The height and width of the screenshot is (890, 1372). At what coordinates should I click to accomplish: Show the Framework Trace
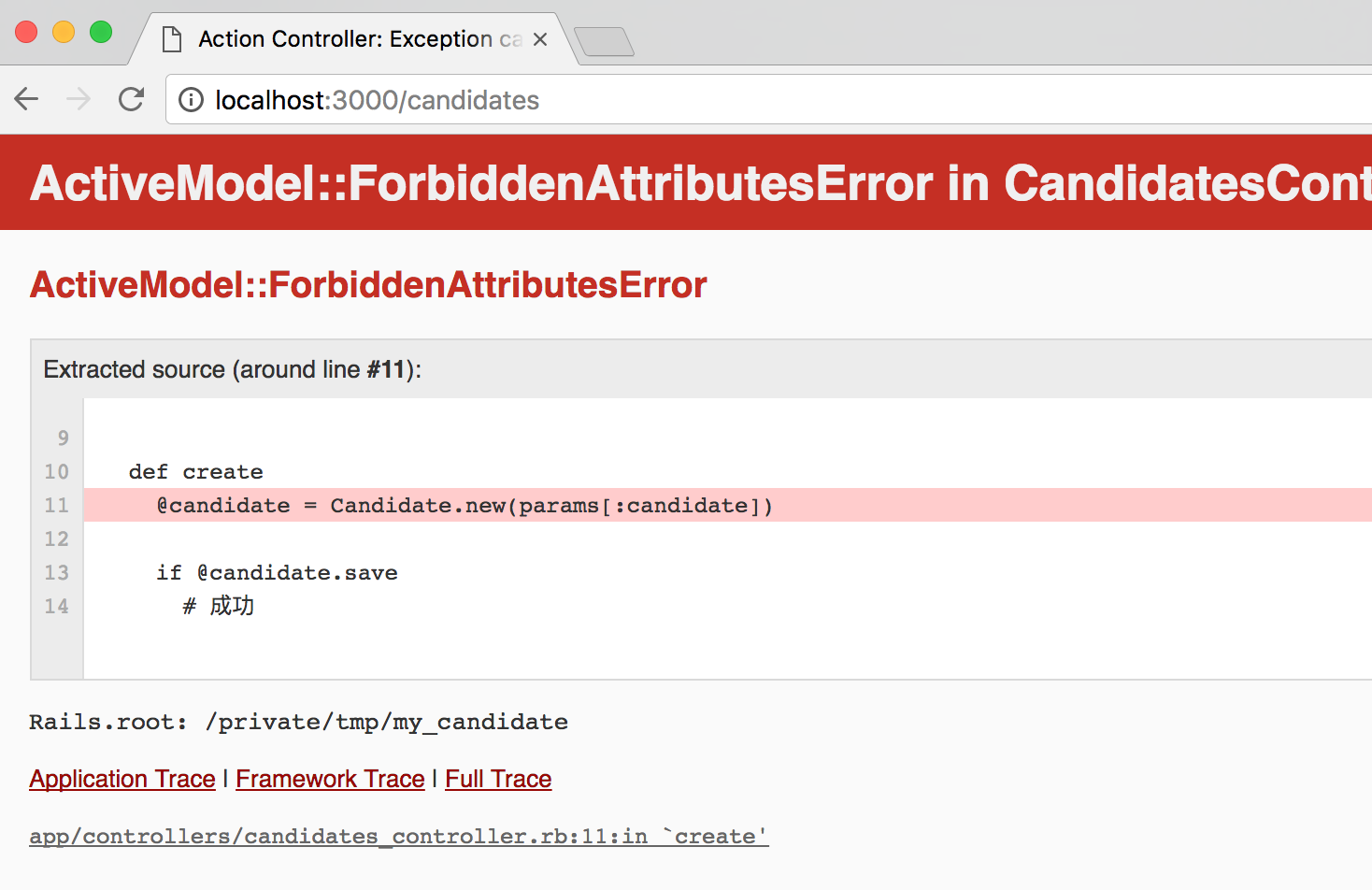(x=330, y=779)
